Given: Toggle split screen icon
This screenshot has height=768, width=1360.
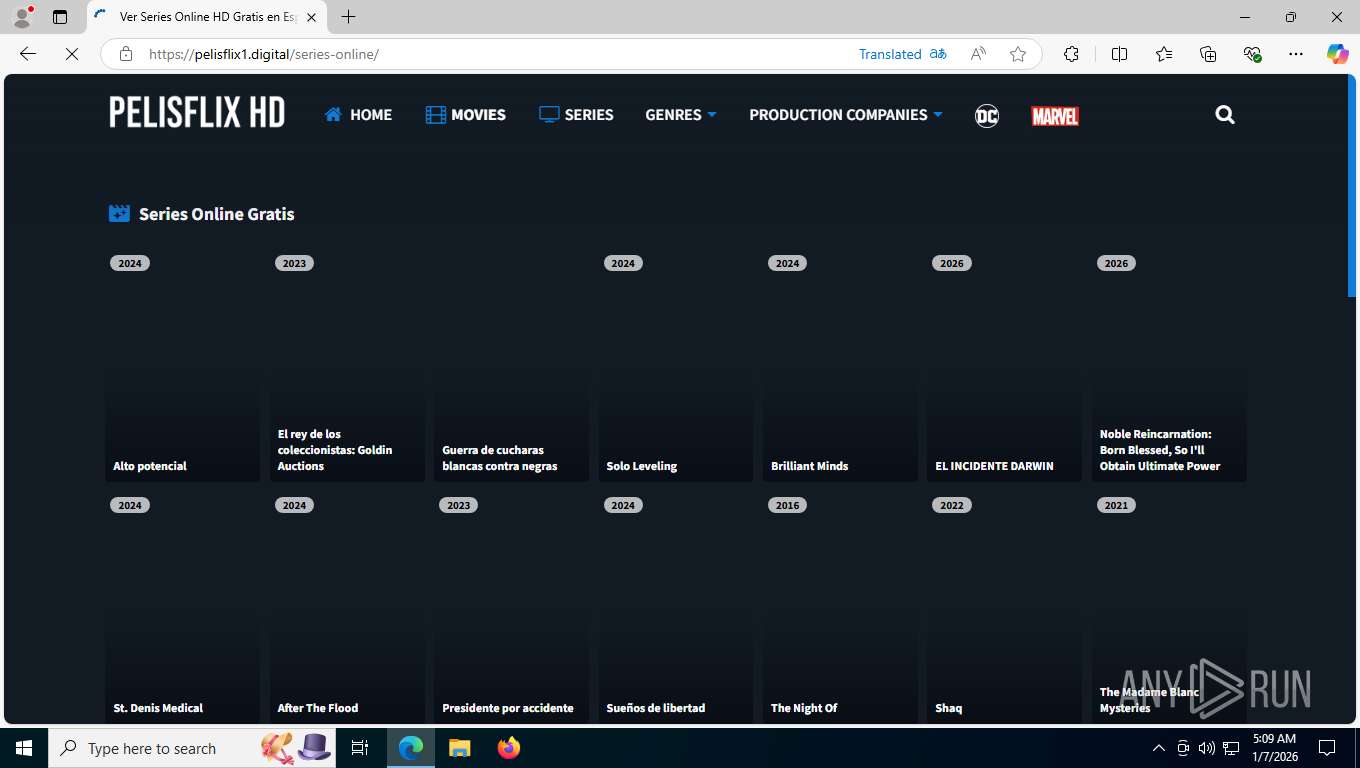Looking at the screenshot, I should tap(1119, 54).
